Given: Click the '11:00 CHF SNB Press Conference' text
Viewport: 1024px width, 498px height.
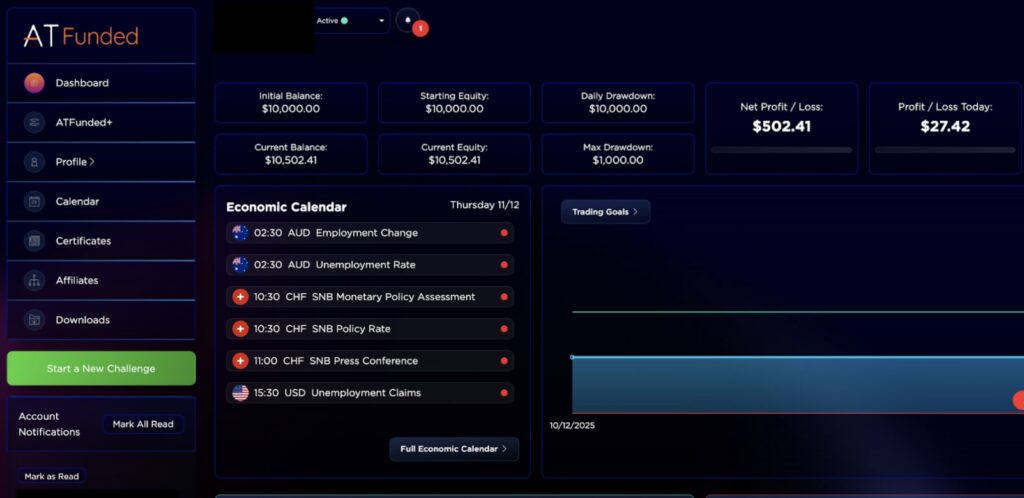Looking at the screenshot, I should coord(336,361).
